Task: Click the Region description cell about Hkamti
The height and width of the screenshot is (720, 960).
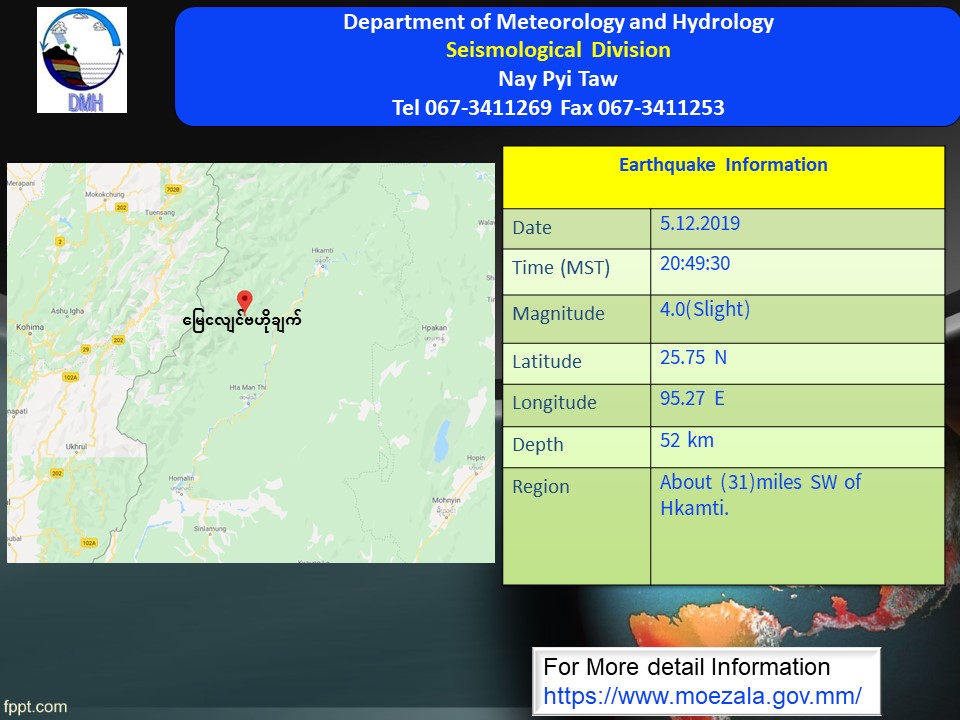Action: point(797,525)
